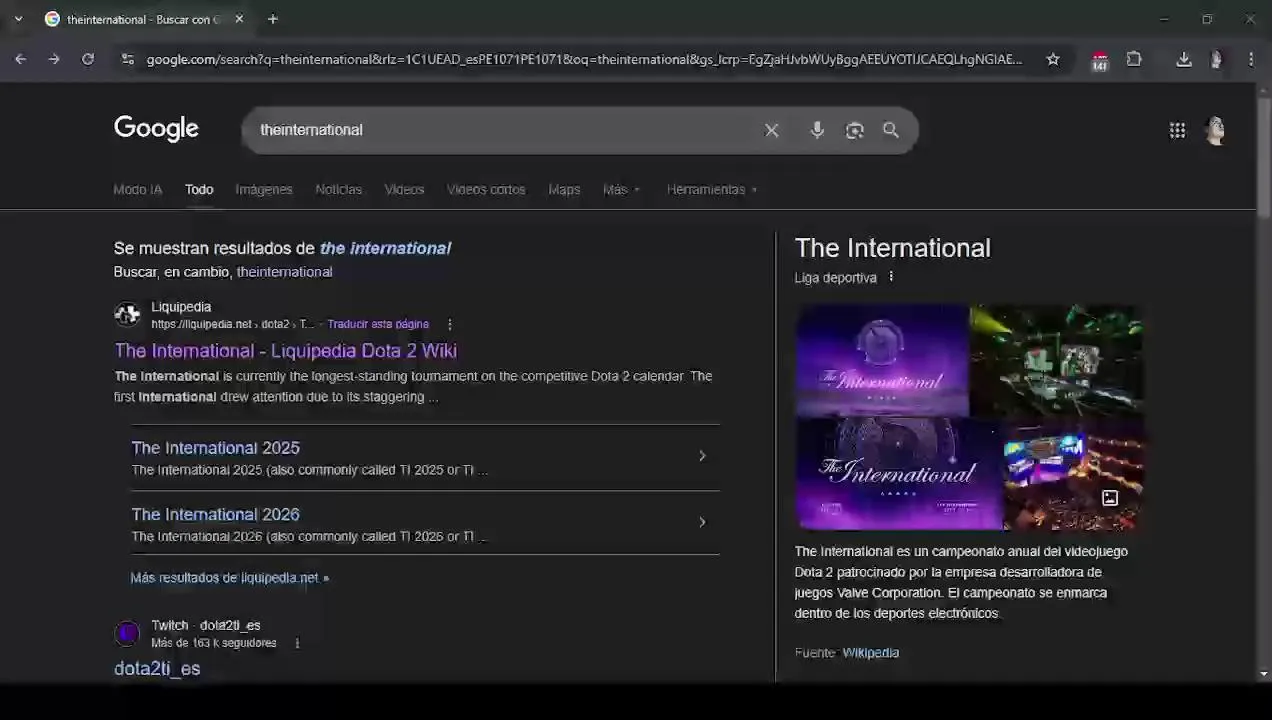Open The International 2026 sublink

tap(216, 514)
